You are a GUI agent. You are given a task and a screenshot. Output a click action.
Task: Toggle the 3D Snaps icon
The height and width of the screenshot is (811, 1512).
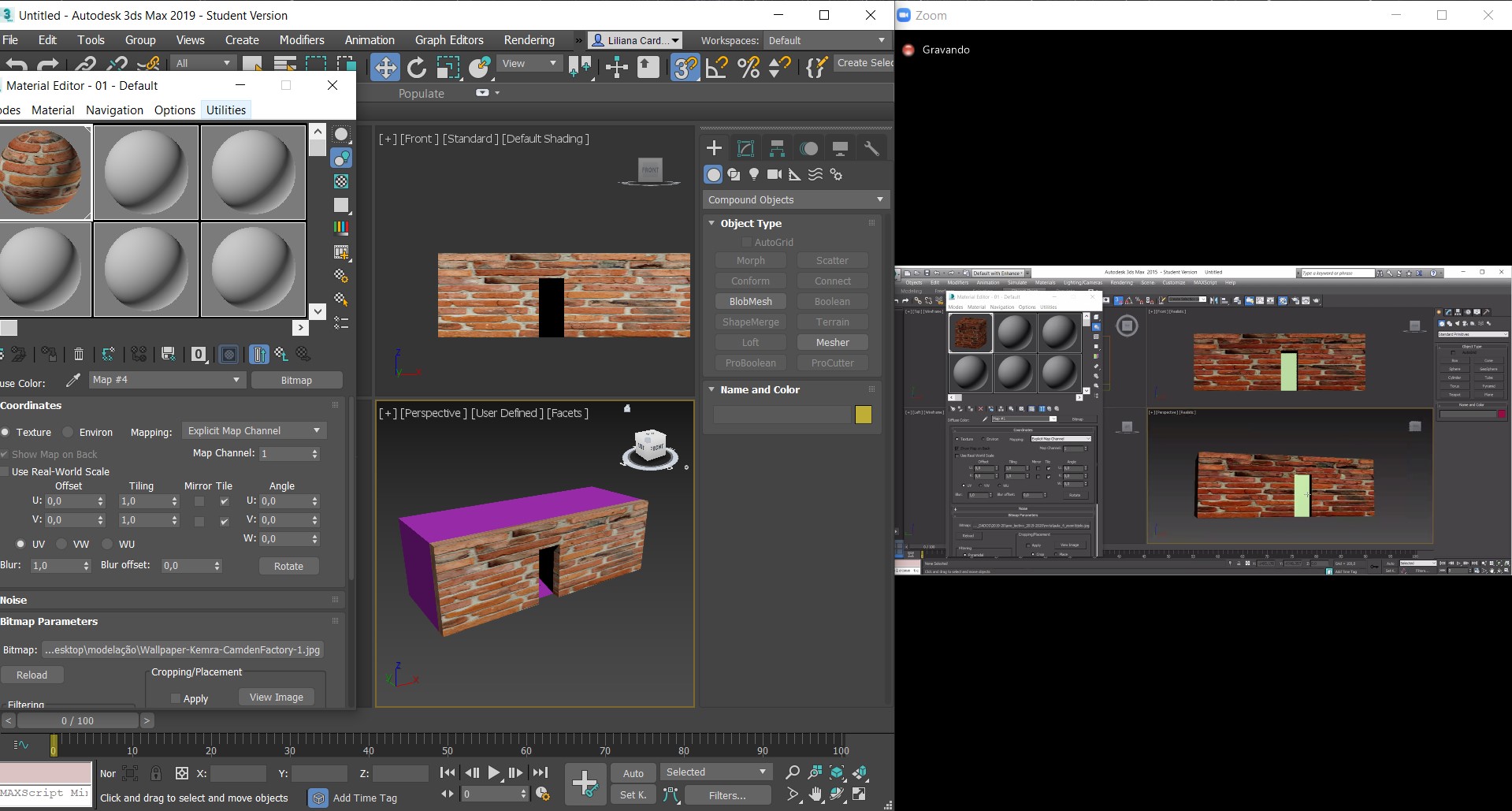pyautogui.click(x=685, y=68)
